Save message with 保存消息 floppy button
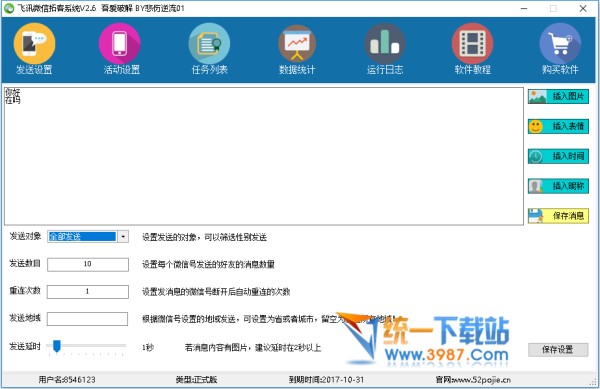The image size is (600, 389). (558, 216)
